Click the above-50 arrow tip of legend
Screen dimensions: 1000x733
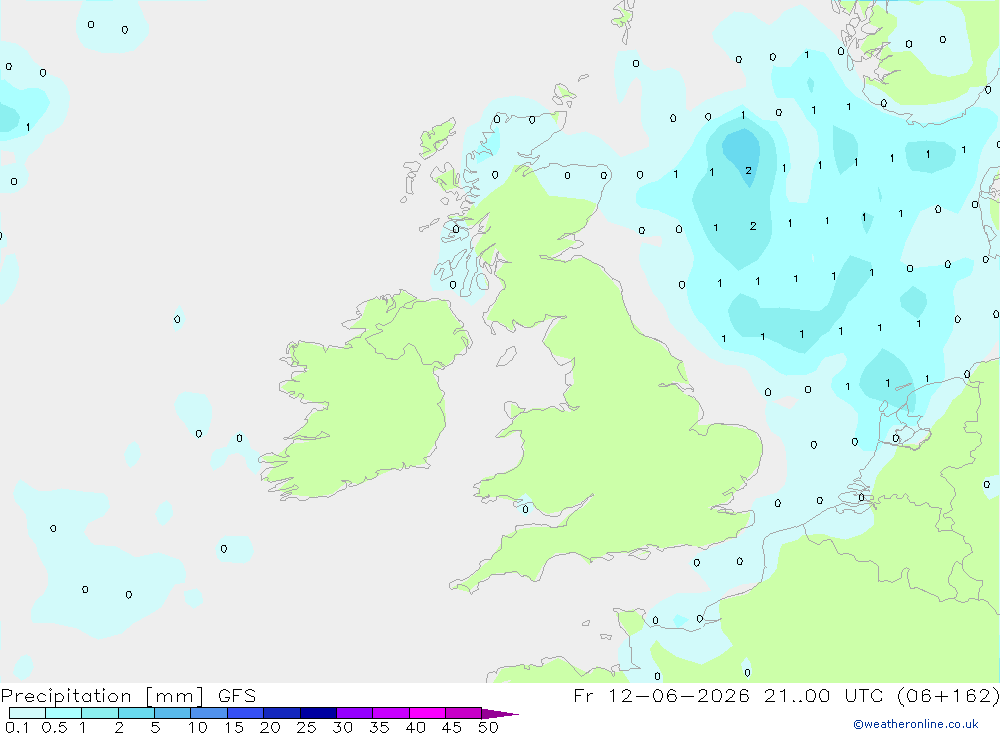click(499, 713)
